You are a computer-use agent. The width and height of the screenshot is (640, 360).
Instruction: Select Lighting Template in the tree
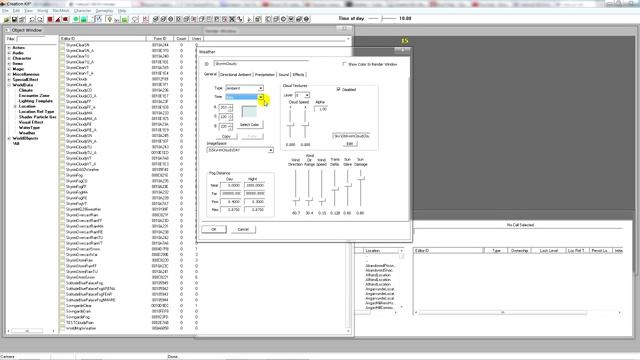point(36,101)
